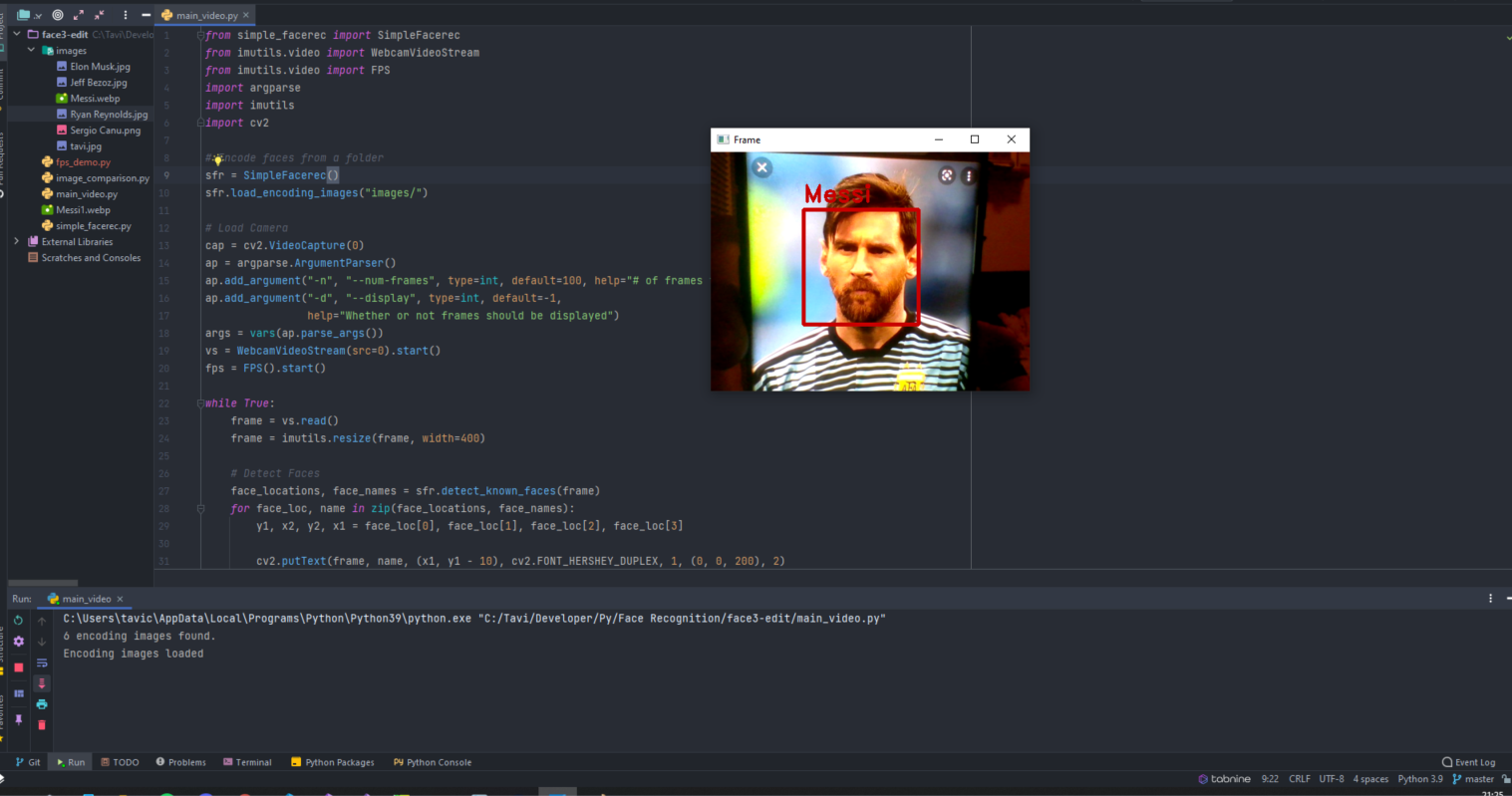Open Python 3.9 interpreter selector
The width and height of the screenshot is (1512, 796).
[x=1420, y=779]
